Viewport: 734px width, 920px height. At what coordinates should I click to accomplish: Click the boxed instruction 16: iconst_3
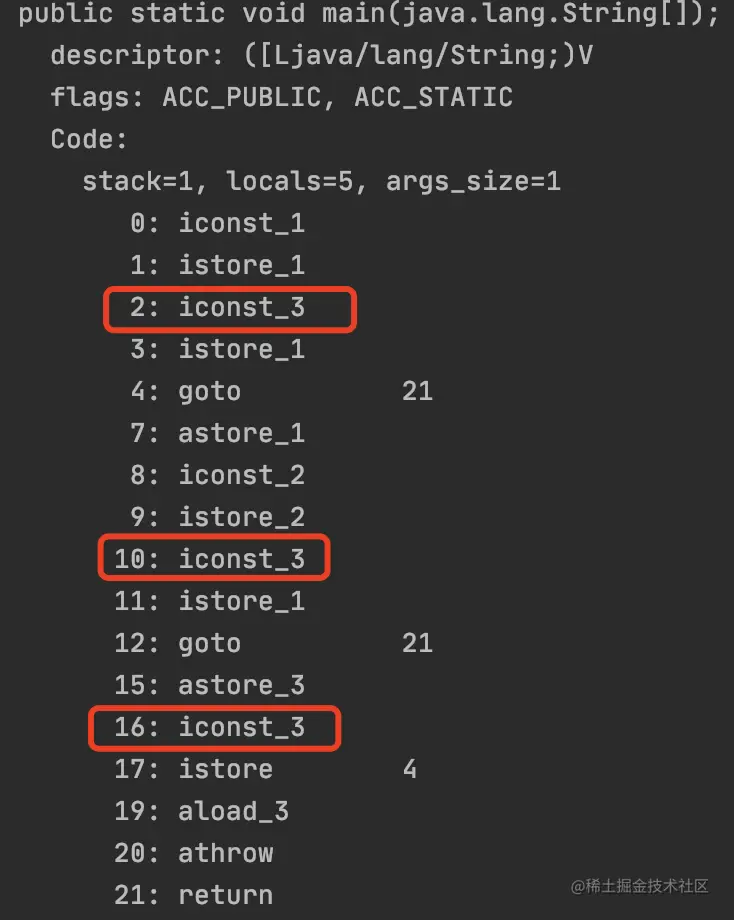tap(215, 728)
